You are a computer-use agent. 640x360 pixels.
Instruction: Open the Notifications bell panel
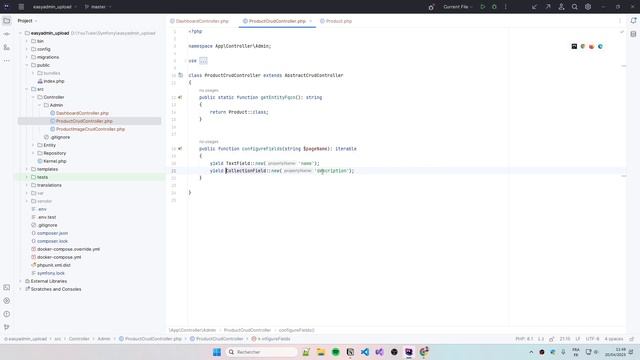(x=633, y=20)
